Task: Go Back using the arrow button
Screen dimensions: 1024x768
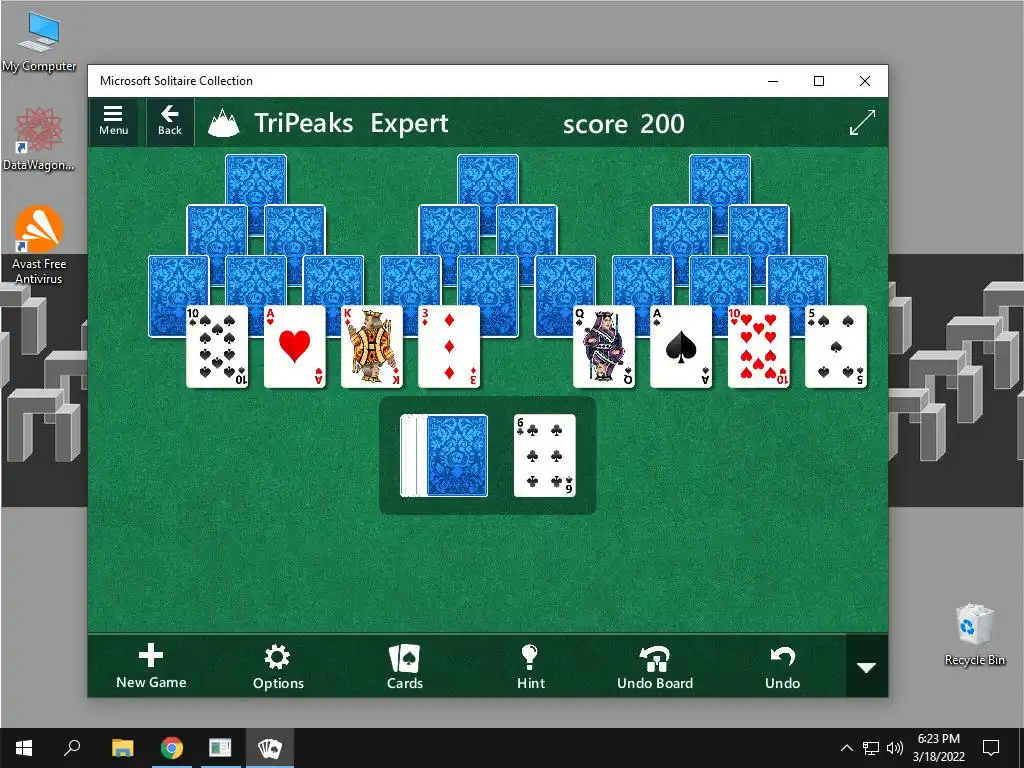Action: pyautogui.click(x=170, y=121)
